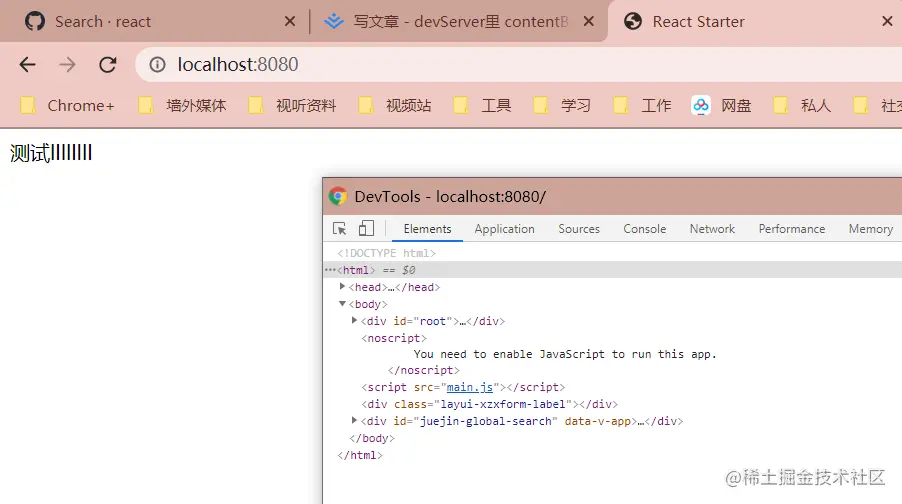Switch to the 写文章 devServer tab
Viewport: 902px width, 504px height.
point(459,21)
